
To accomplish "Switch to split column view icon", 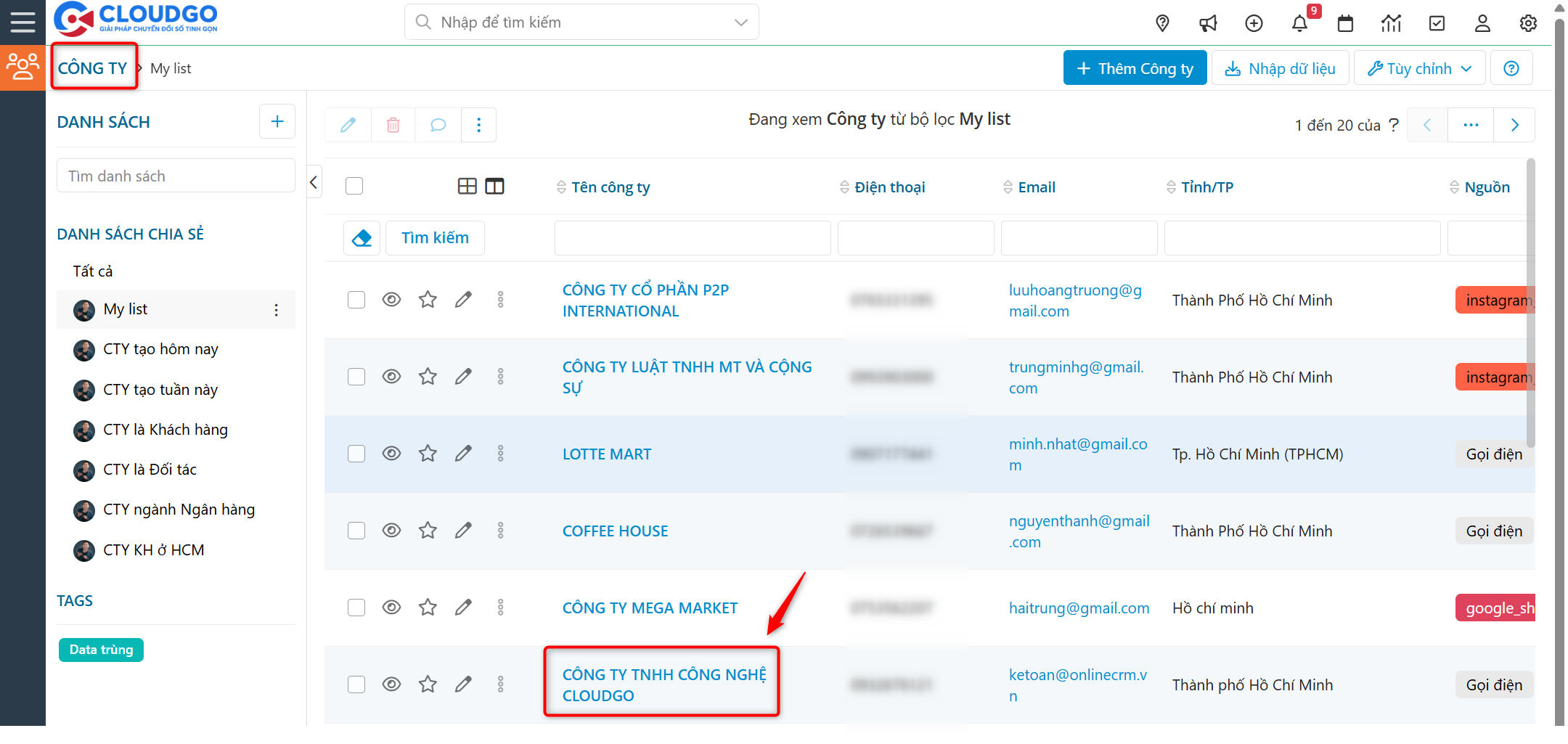I will 494,187.
